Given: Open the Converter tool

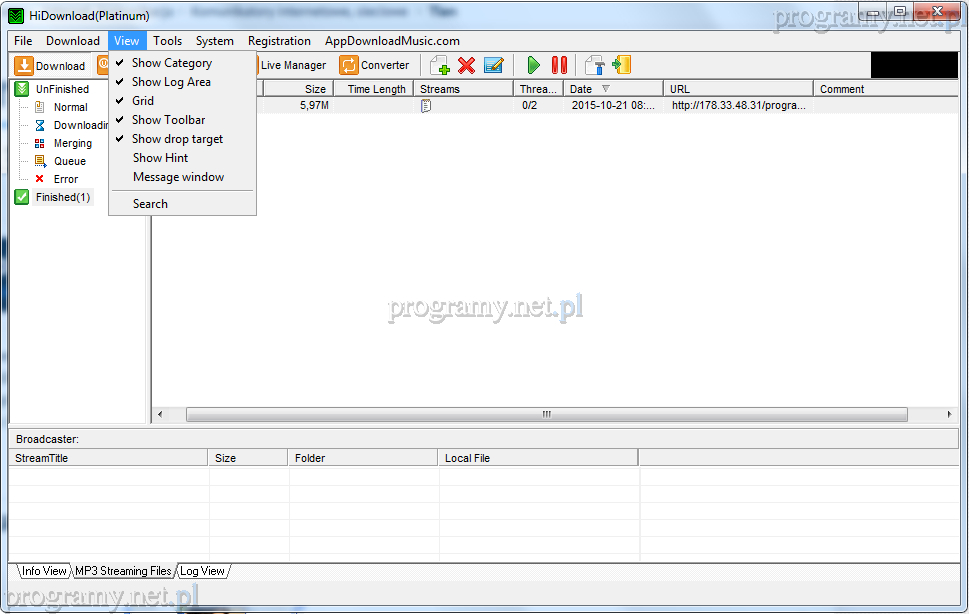Looking at the screenshot, I should 374,66.
